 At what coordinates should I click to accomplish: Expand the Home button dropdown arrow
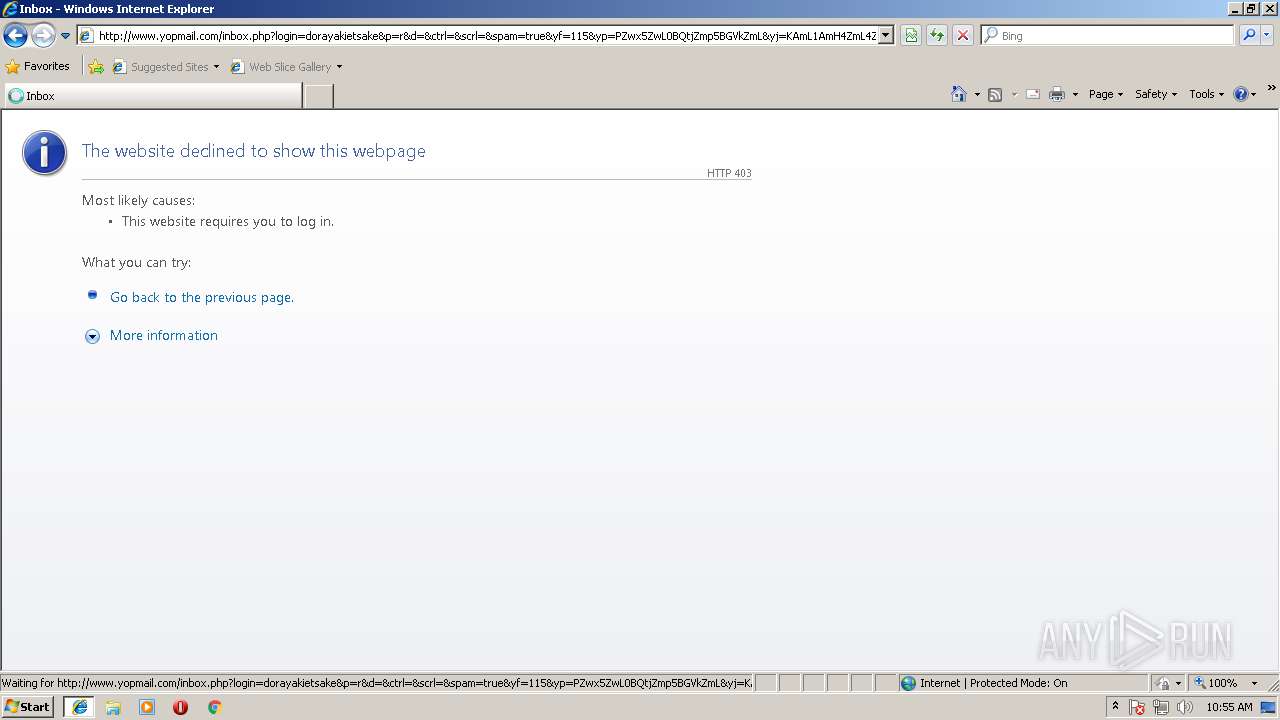[977, 94]
